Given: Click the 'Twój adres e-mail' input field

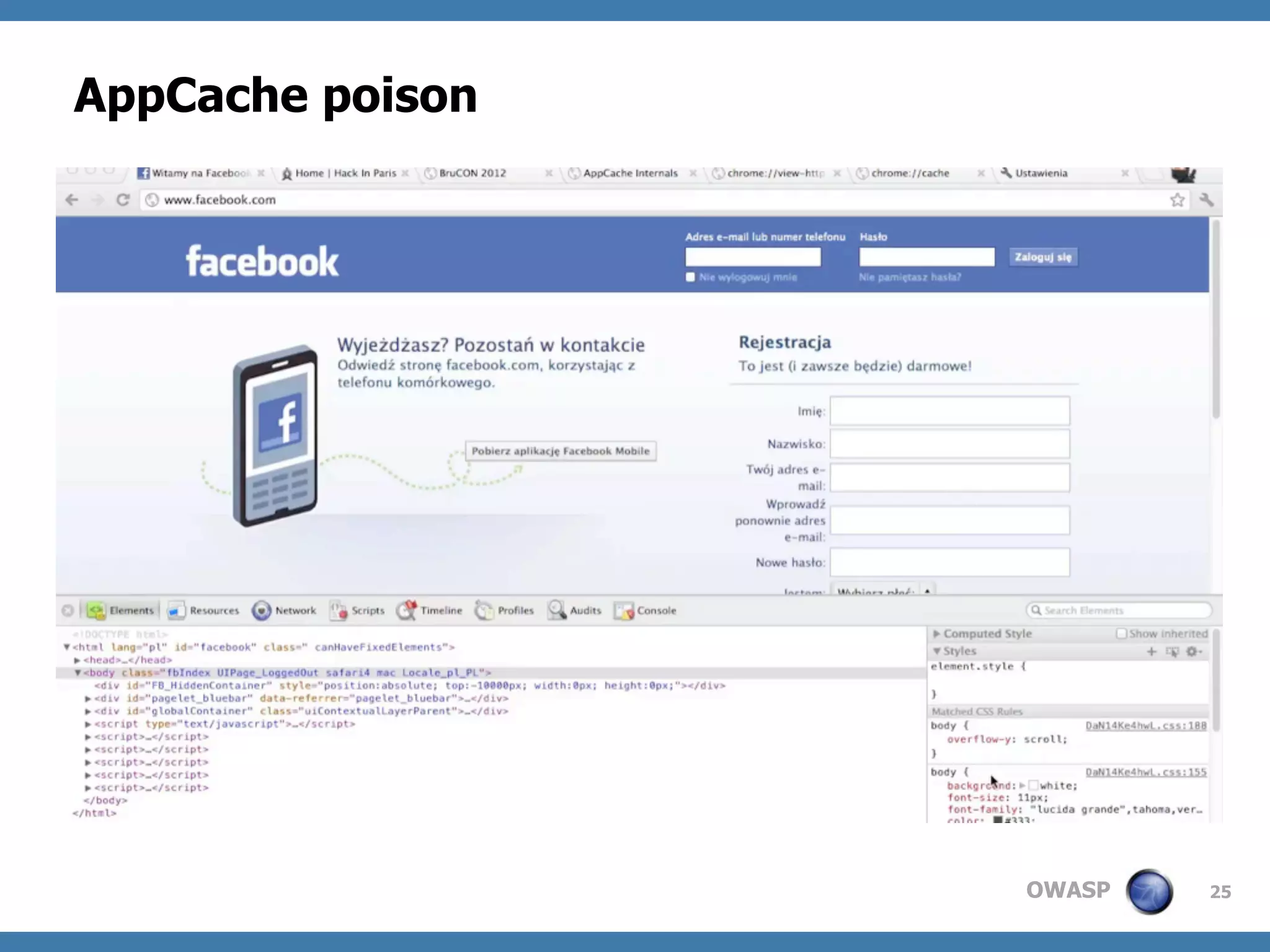Looking at the screenshot, I should click(x=950, y=478).
